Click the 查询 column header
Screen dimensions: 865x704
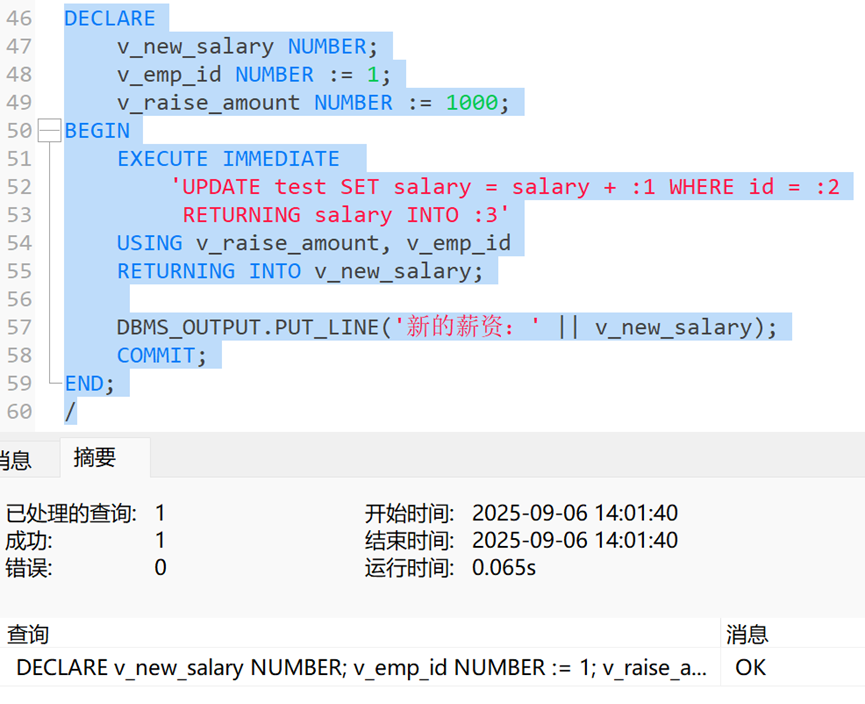(28, 634)
